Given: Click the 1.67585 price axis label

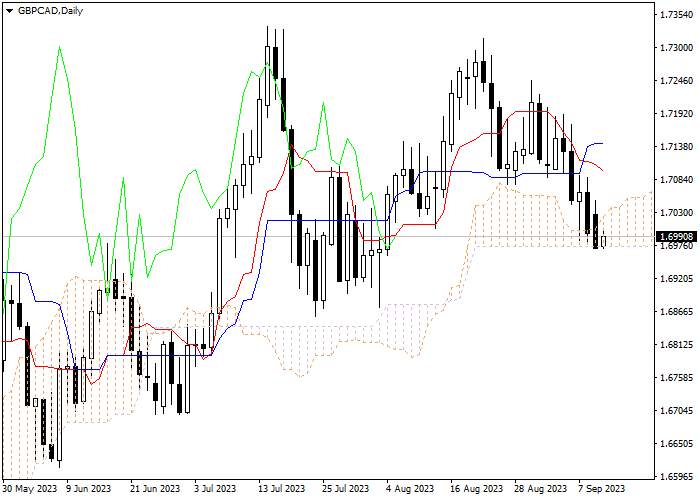Looking at the screenshot, I should pyautogui.click(x=676, y=378).
